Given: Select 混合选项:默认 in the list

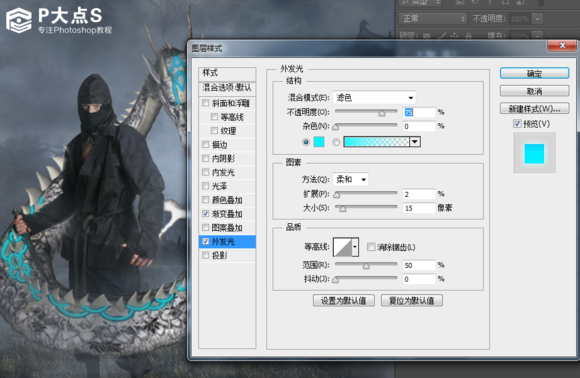Looking at the screenshot, I should (227, 88).
